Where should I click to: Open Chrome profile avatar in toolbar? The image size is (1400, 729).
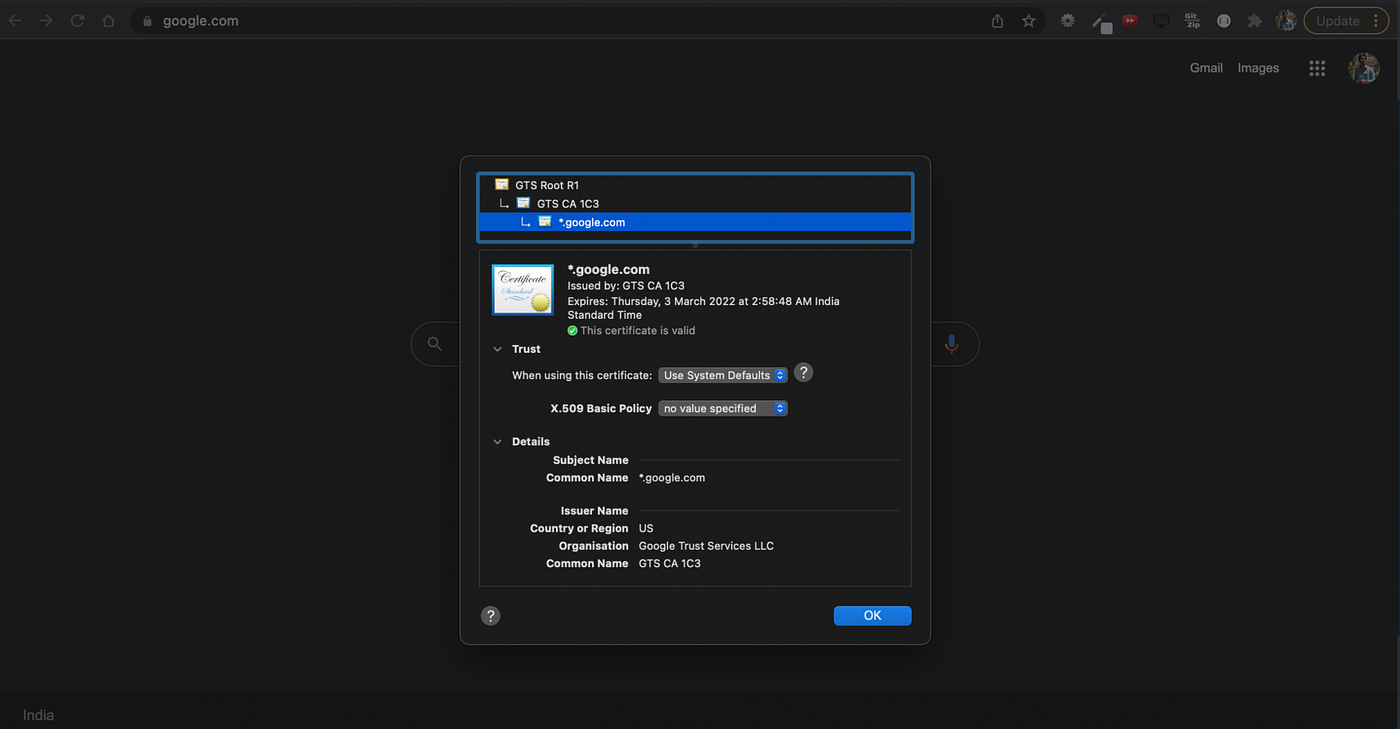(x=1286, y=20)
